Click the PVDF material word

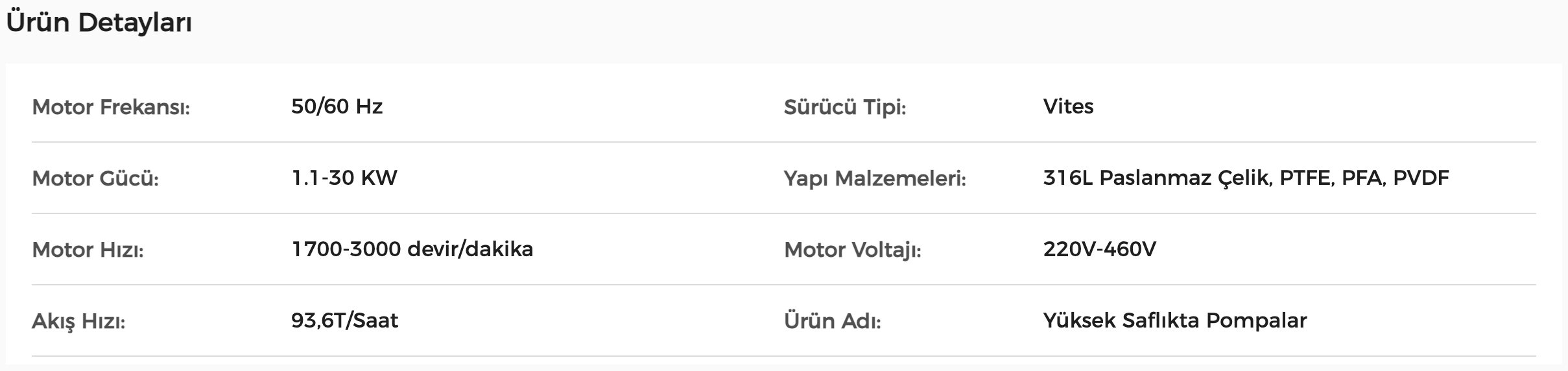click(x=1421, y=178)
